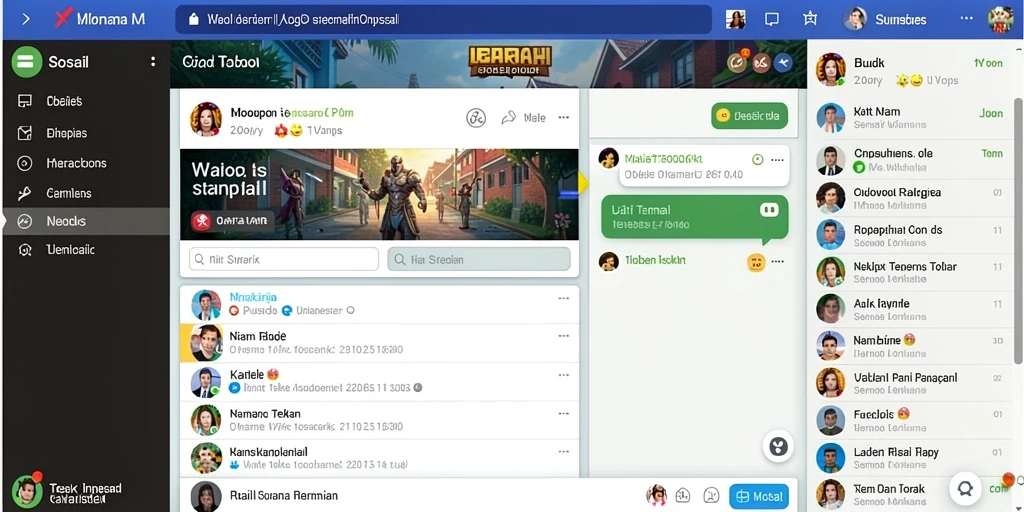Open the top-right browser three-dot menu
The height and width of the screenshot is (512, 1024).
967,19
